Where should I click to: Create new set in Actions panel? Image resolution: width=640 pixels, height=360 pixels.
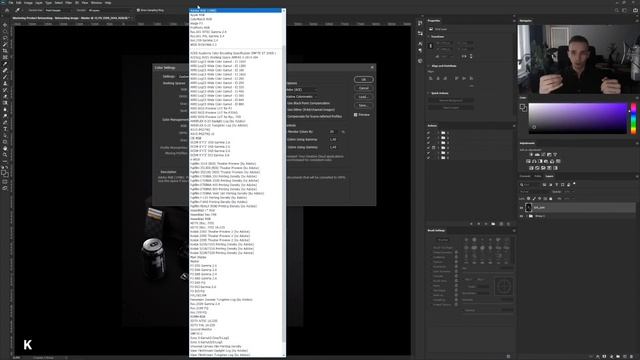(493, 224)
